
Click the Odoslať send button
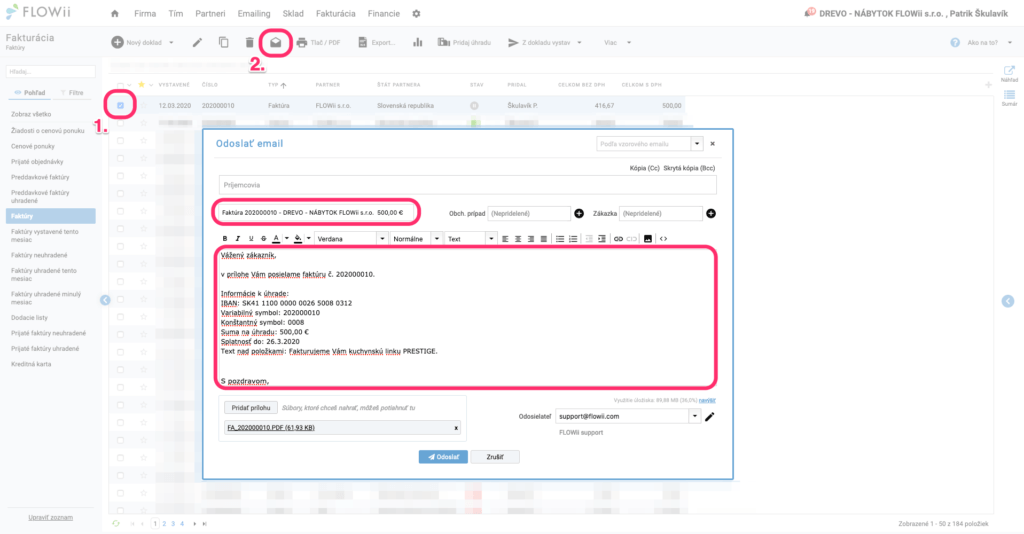pos(443,457)
